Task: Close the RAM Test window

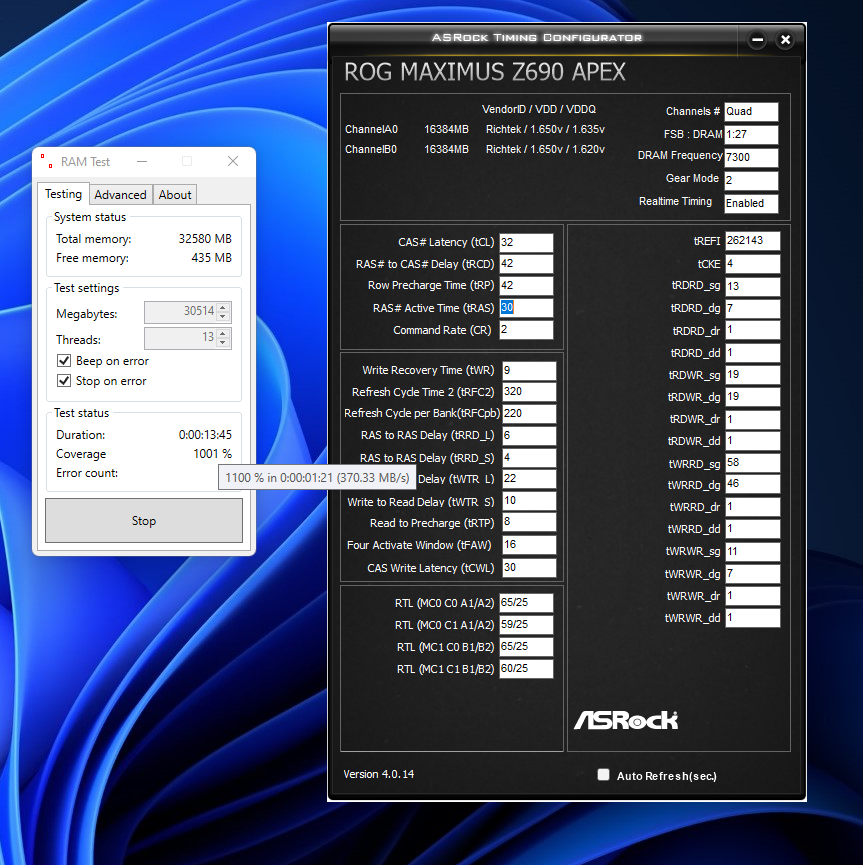Action: [x=233, y=161]
